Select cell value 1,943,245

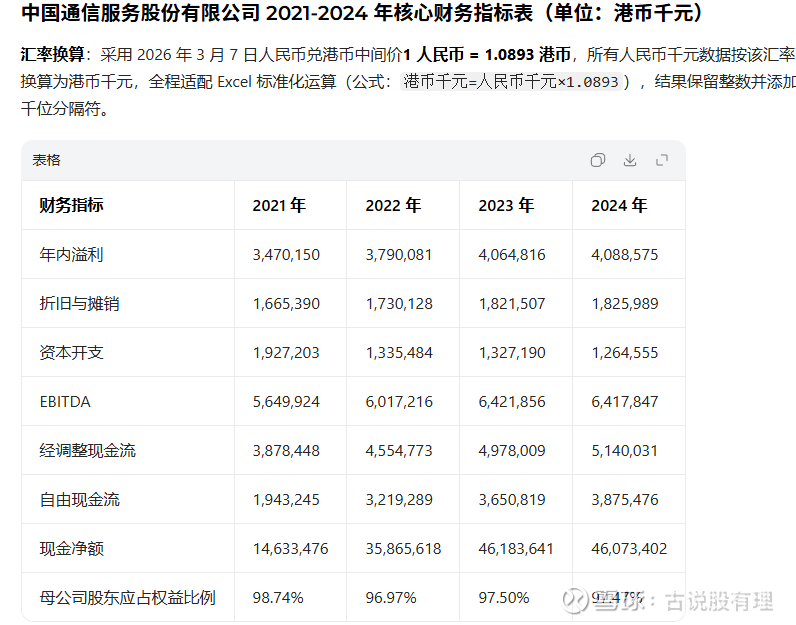[286, 500]
